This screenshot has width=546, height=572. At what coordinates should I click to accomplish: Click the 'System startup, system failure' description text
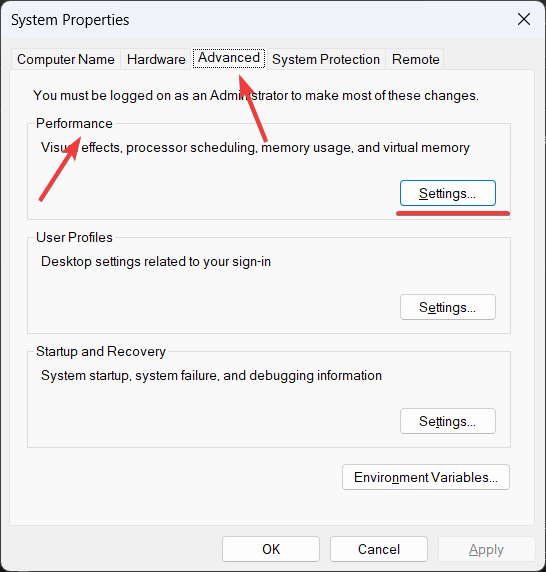point(211,375)
